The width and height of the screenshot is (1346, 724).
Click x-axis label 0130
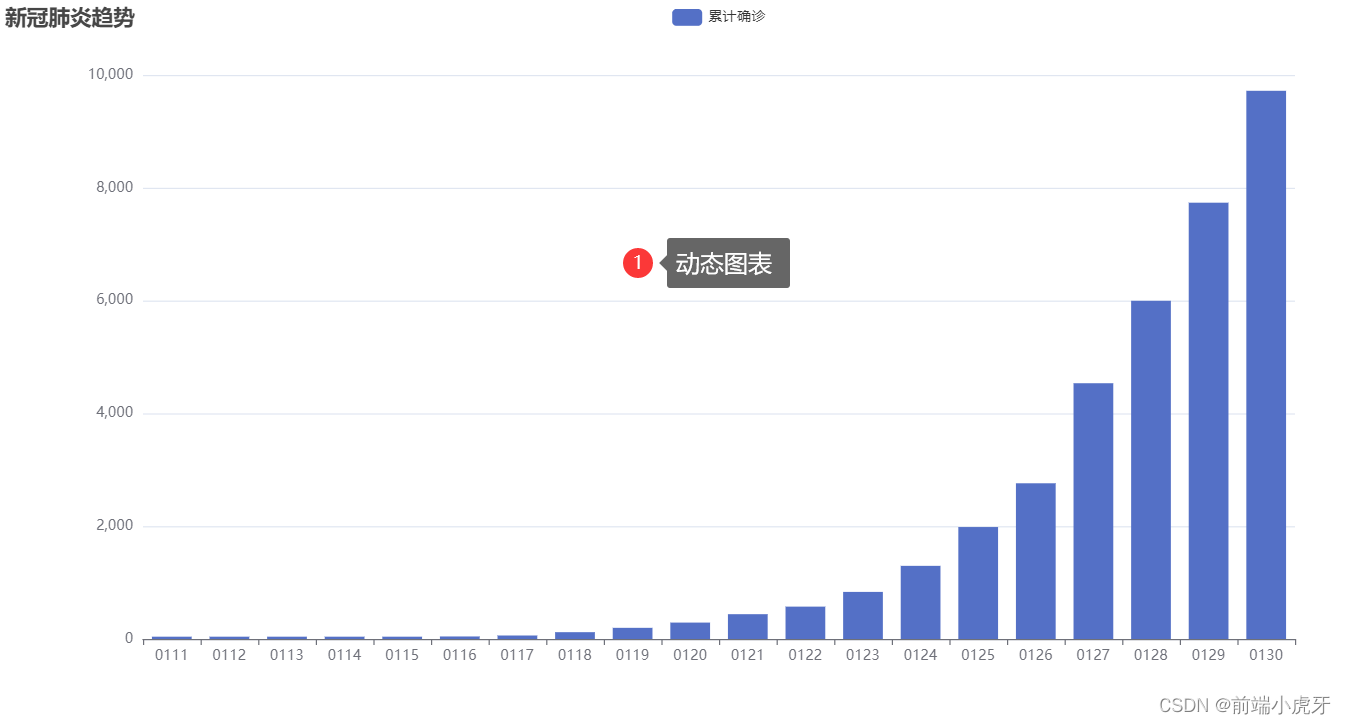pos(1266,655)
